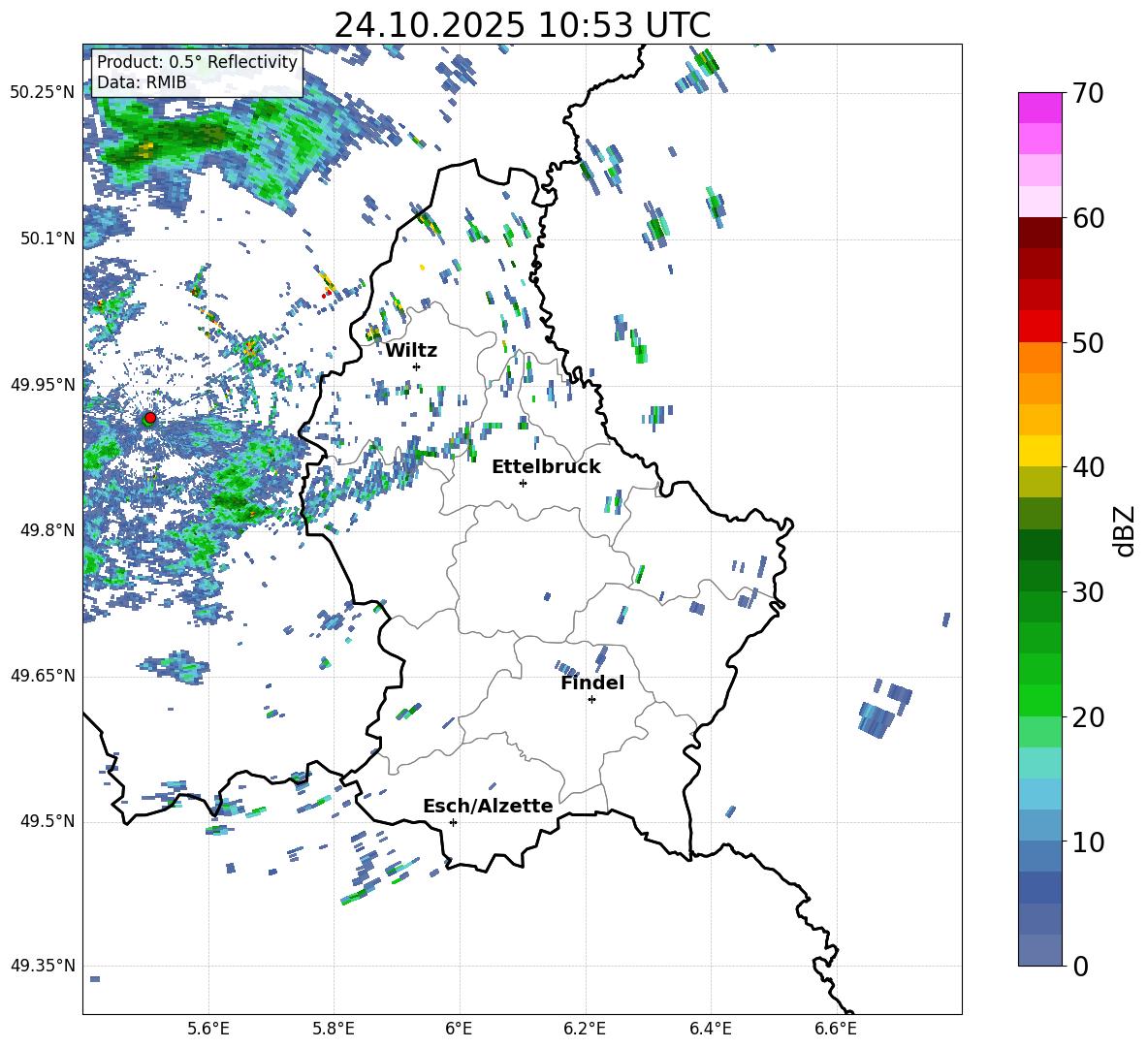Click the Wiltz station cross marker
This screenshot has width=1148, height=1048.
tap(417, 366)
